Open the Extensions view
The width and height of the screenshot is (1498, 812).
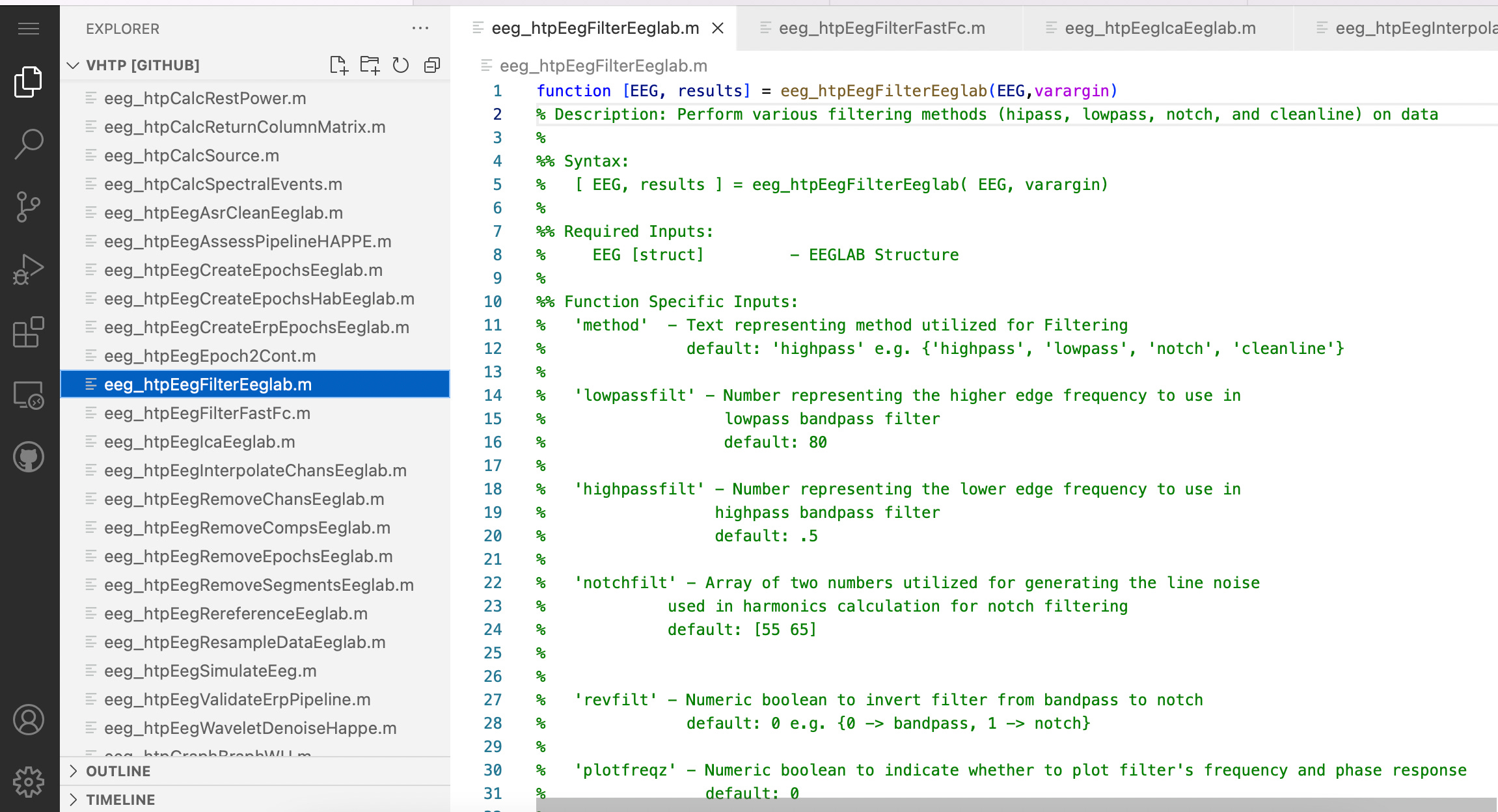(29, 332)
